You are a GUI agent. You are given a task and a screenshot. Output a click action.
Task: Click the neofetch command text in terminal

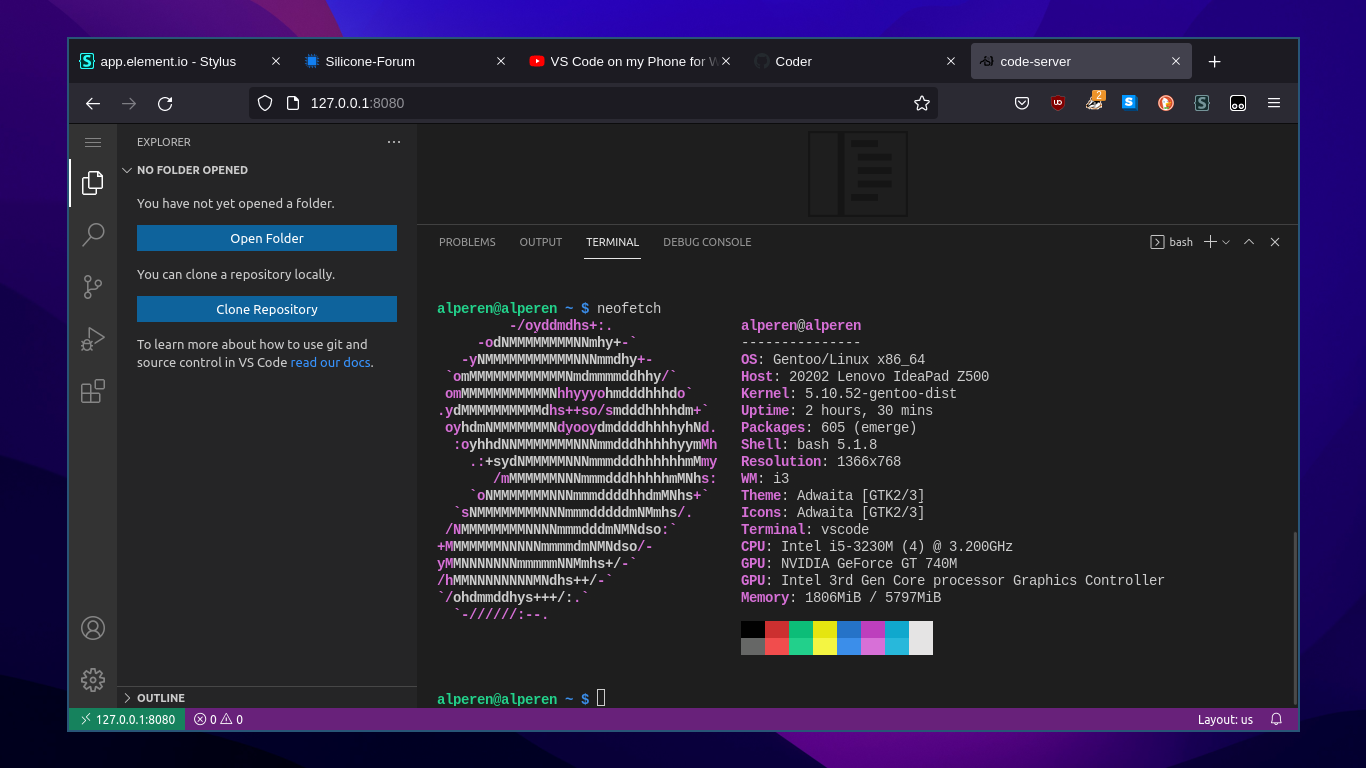629,308
